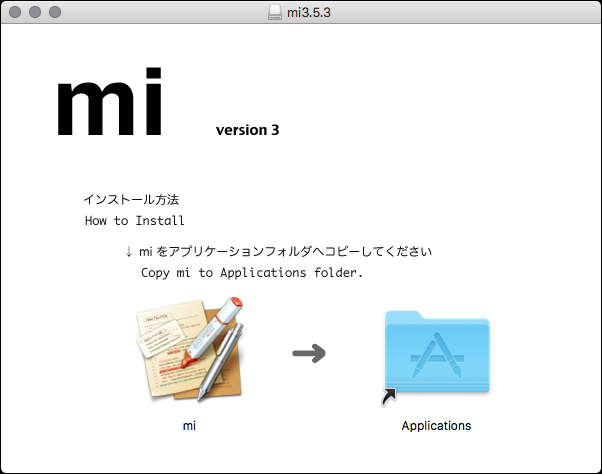Minimize the mi3.5.3 window
The image size is (602, 474).
[35, 12]
